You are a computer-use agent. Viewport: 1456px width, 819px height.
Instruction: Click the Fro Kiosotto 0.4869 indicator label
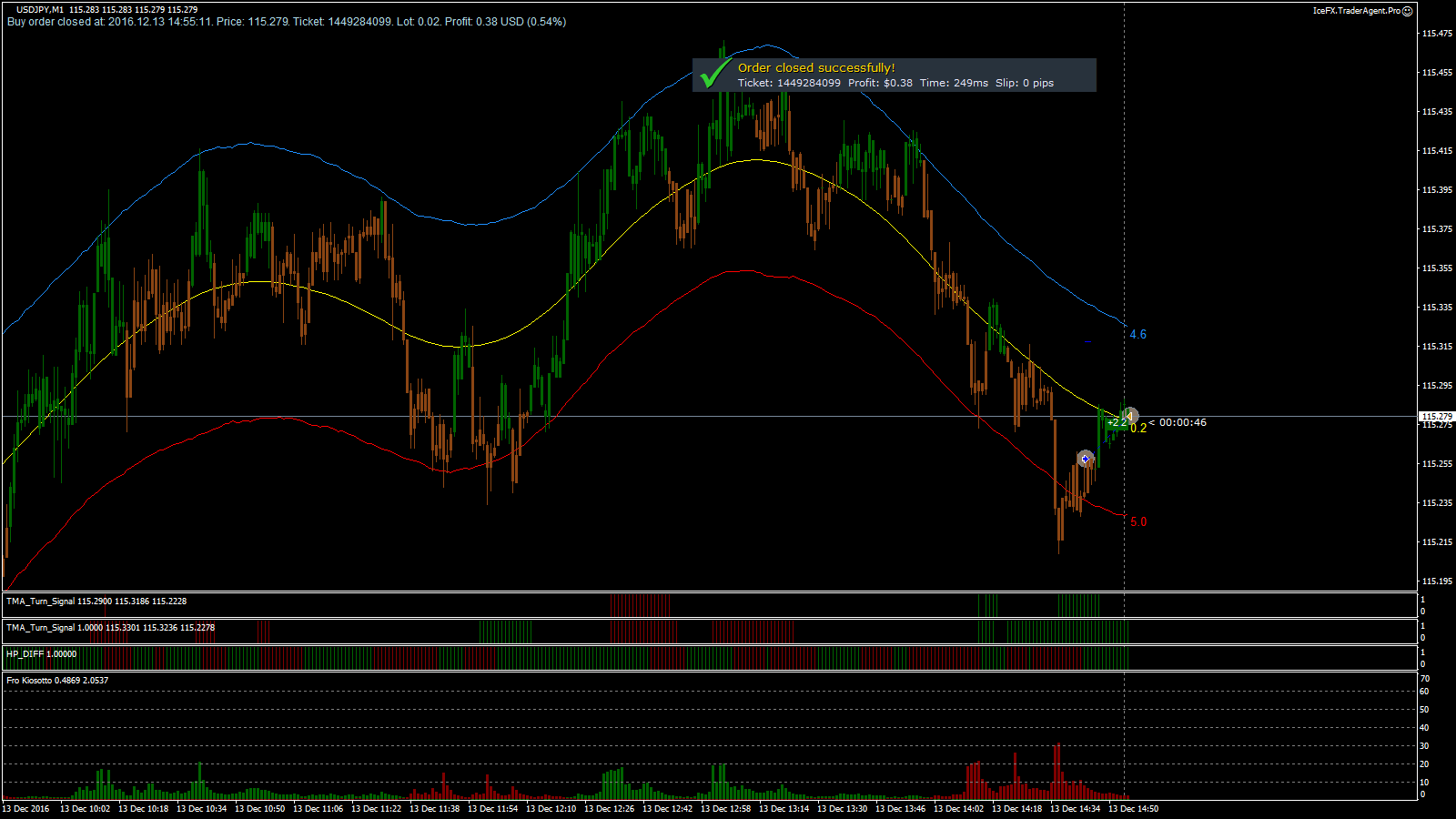coord(57,681)
